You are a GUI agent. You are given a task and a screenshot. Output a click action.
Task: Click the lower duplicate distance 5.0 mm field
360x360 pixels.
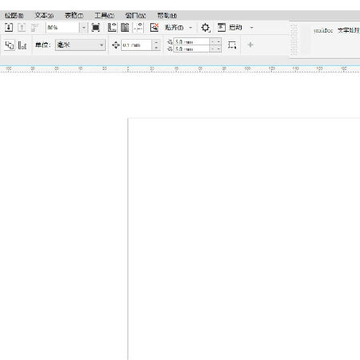tap(191, 49)
